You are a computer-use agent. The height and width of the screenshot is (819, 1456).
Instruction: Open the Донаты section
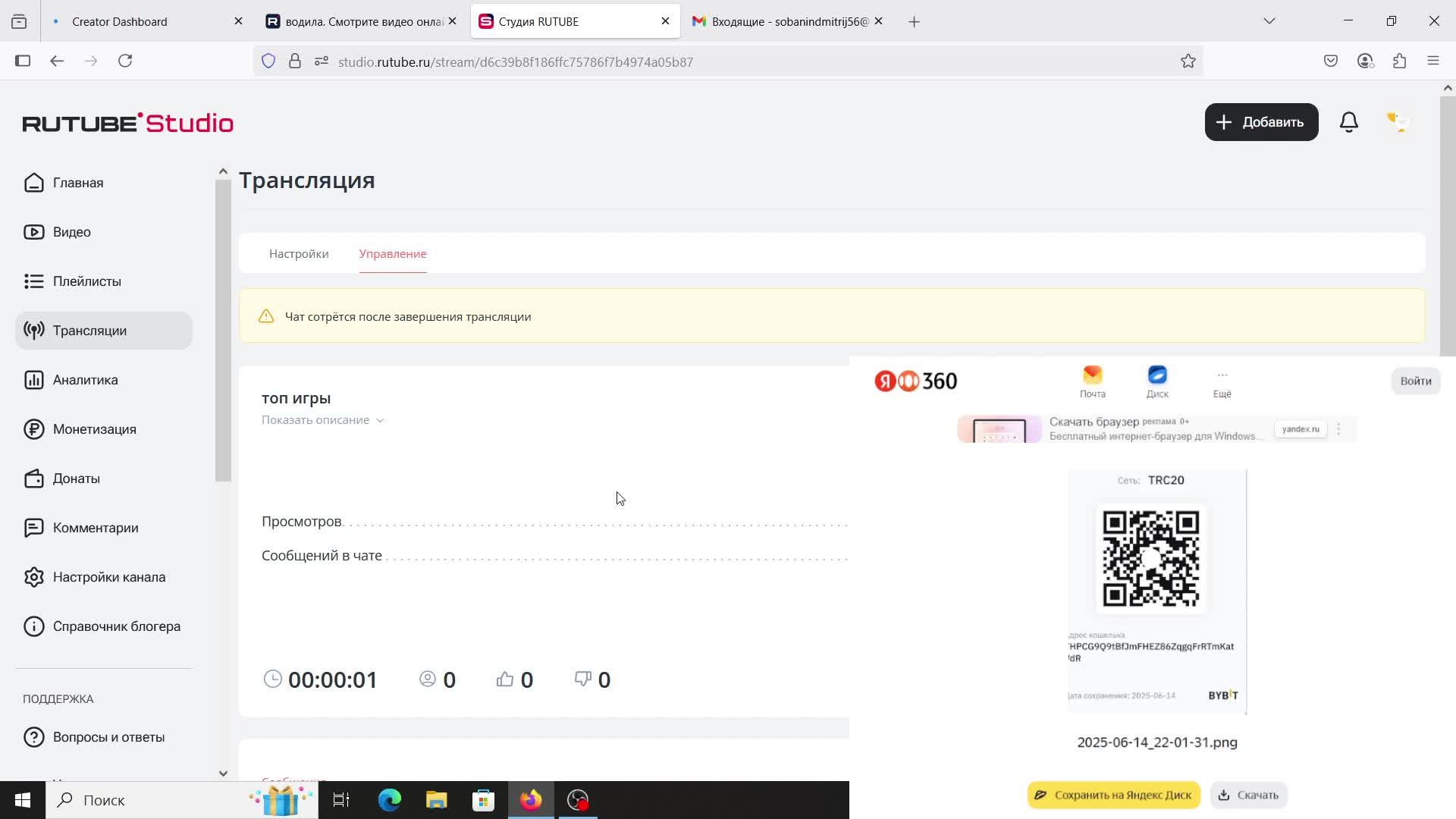pyautogui.click(x=76, y=478)
